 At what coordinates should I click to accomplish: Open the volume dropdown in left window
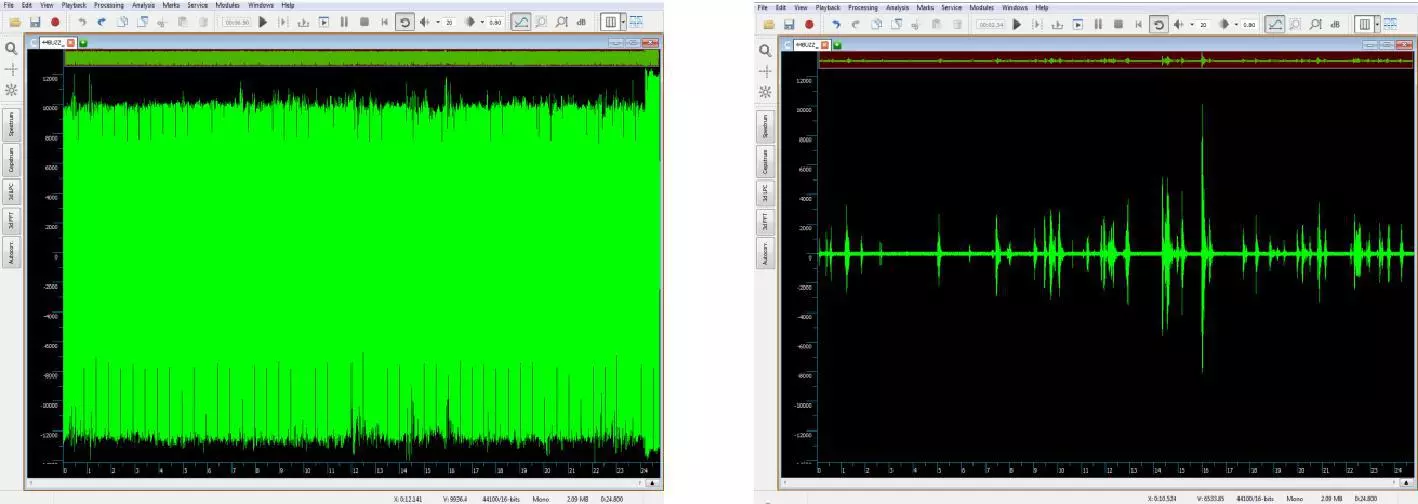(x=437, y=22)
